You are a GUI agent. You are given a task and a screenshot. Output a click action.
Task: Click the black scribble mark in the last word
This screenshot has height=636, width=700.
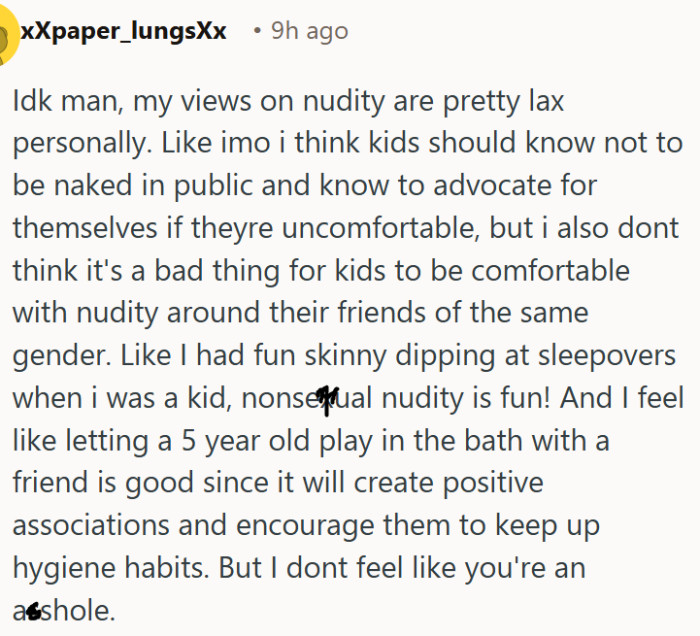(x=34, y=610)
